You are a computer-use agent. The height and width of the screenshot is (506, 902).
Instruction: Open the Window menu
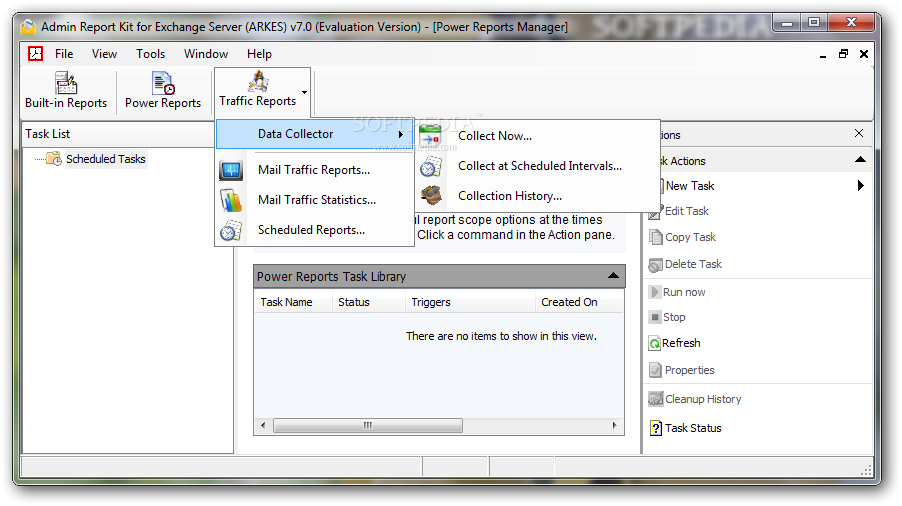coord(206,54)
